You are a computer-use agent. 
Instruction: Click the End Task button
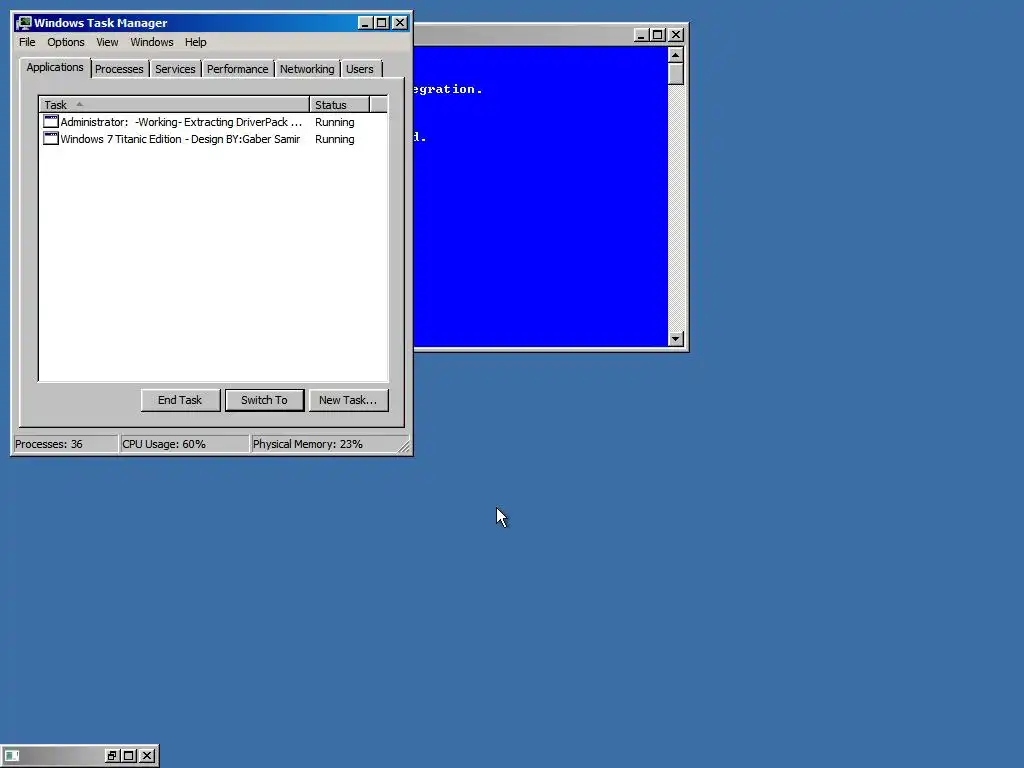(180, 400)
